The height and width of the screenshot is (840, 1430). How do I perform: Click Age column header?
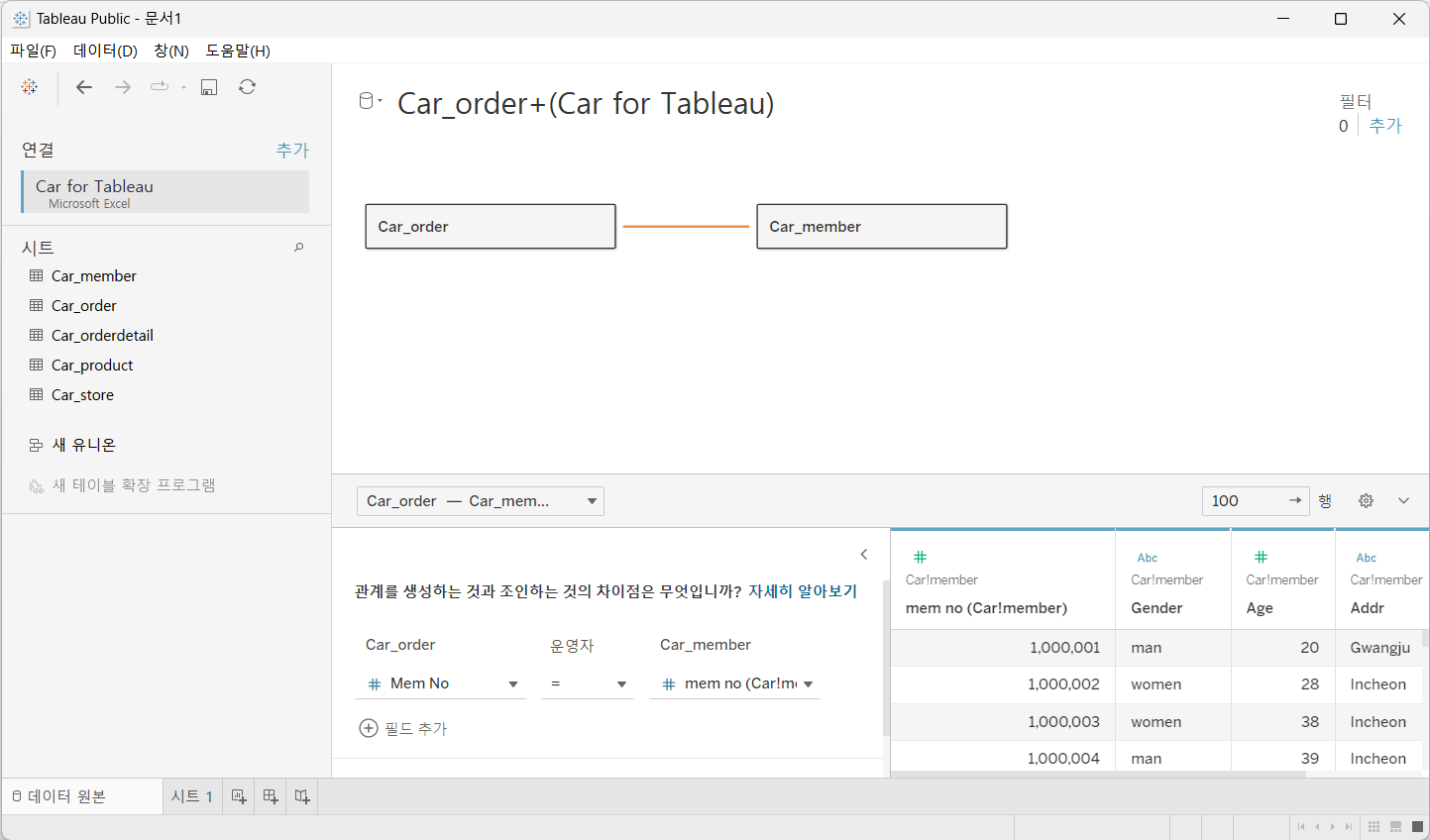1260,608
